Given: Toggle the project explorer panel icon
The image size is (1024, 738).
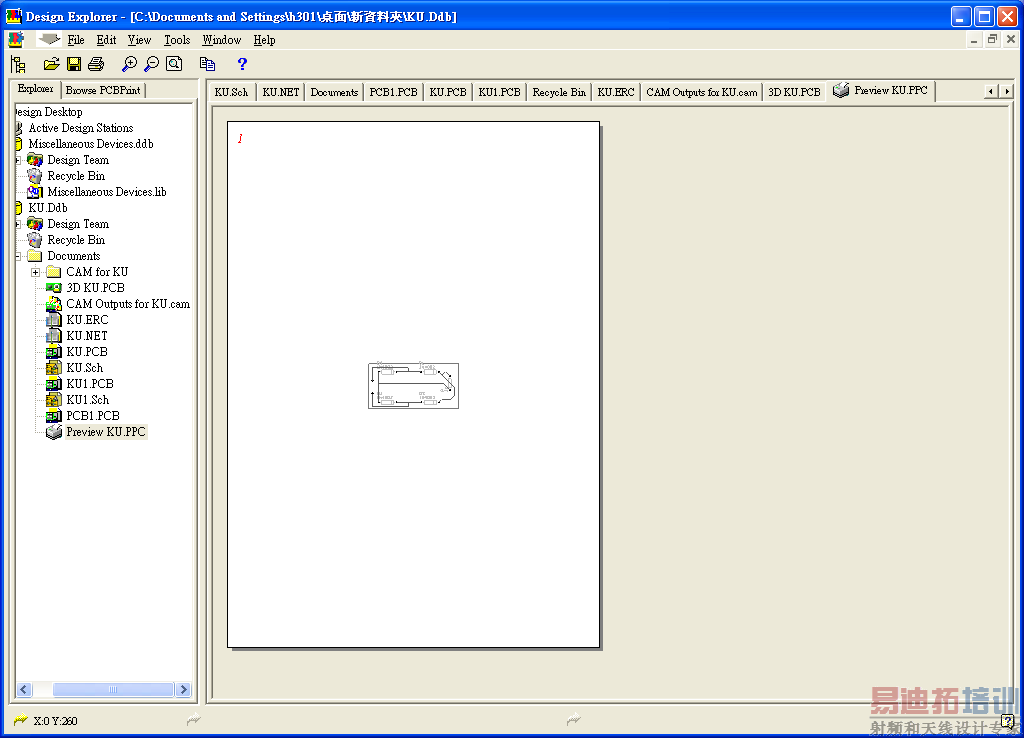Looking at the screenshot, I should (x=18, y=64).
